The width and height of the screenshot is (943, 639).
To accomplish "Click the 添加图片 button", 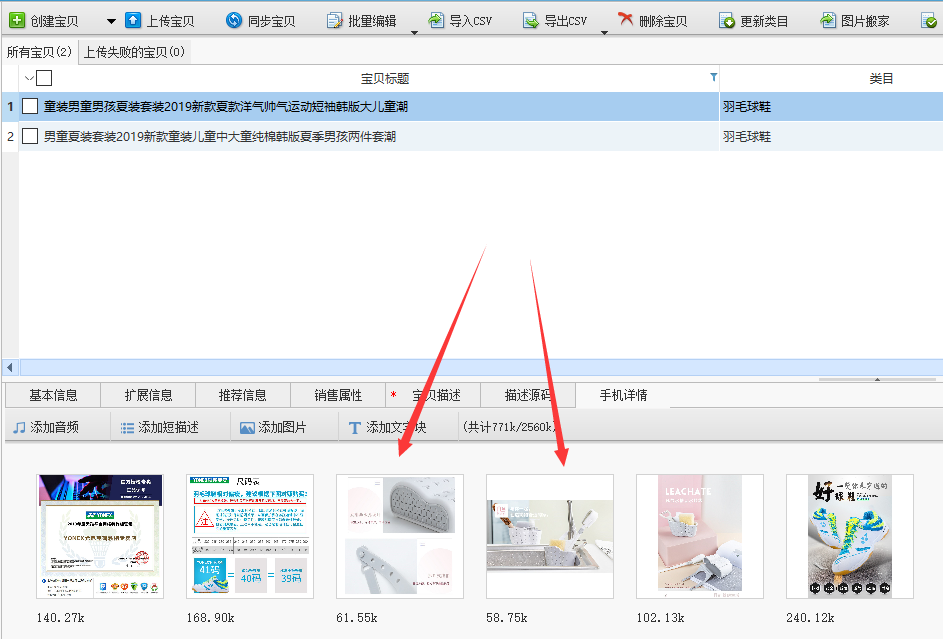I will (273, 427).
